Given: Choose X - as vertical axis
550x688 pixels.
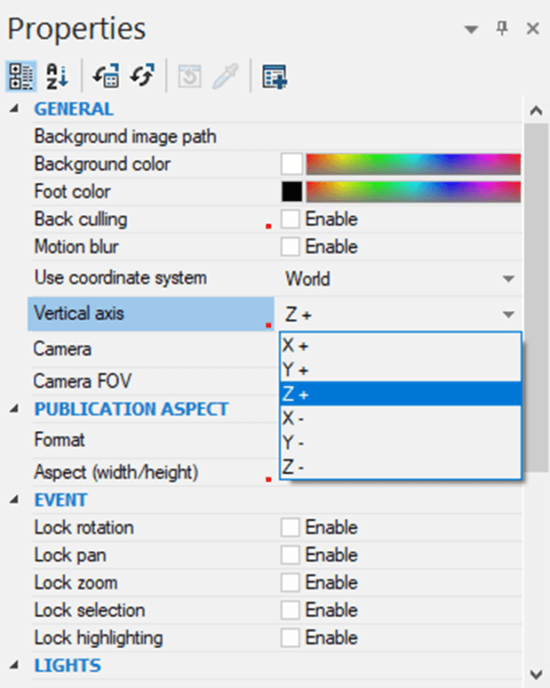Looking at the screenshot, I should point(400,418).
